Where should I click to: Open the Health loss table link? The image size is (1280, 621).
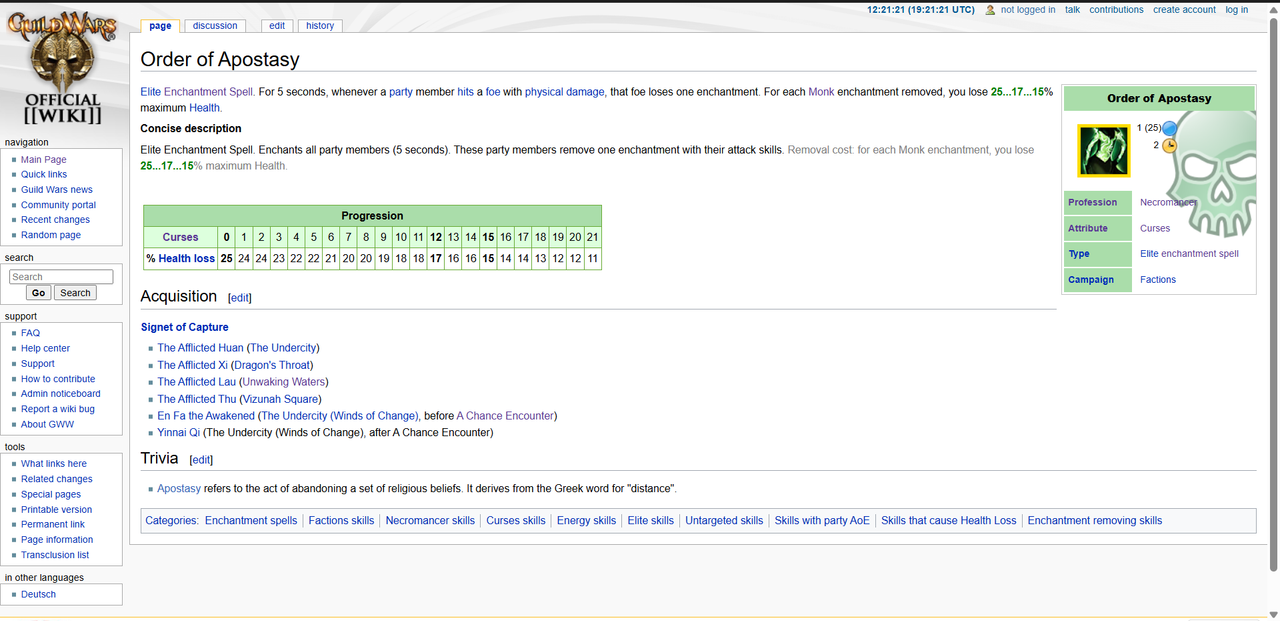pos(187,258)
